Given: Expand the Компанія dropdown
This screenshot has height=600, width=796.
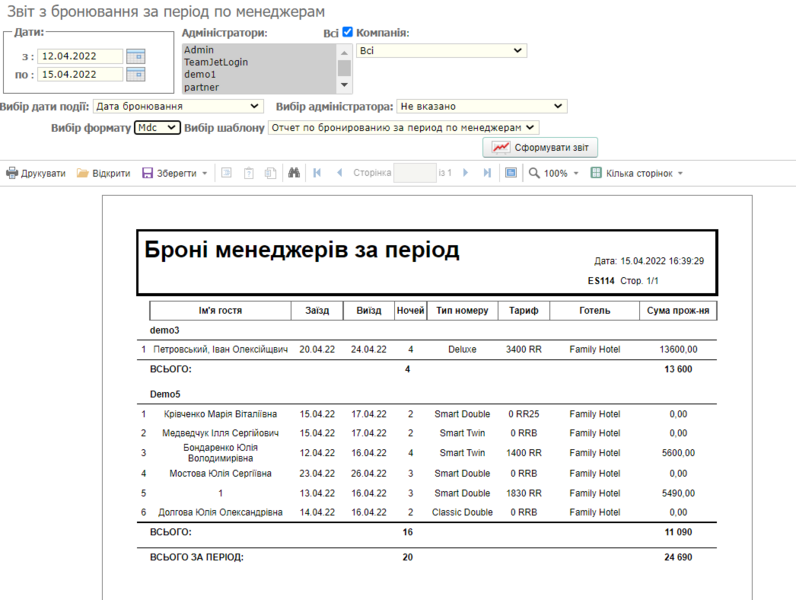Looking at the screenshot, I should 441,50.
